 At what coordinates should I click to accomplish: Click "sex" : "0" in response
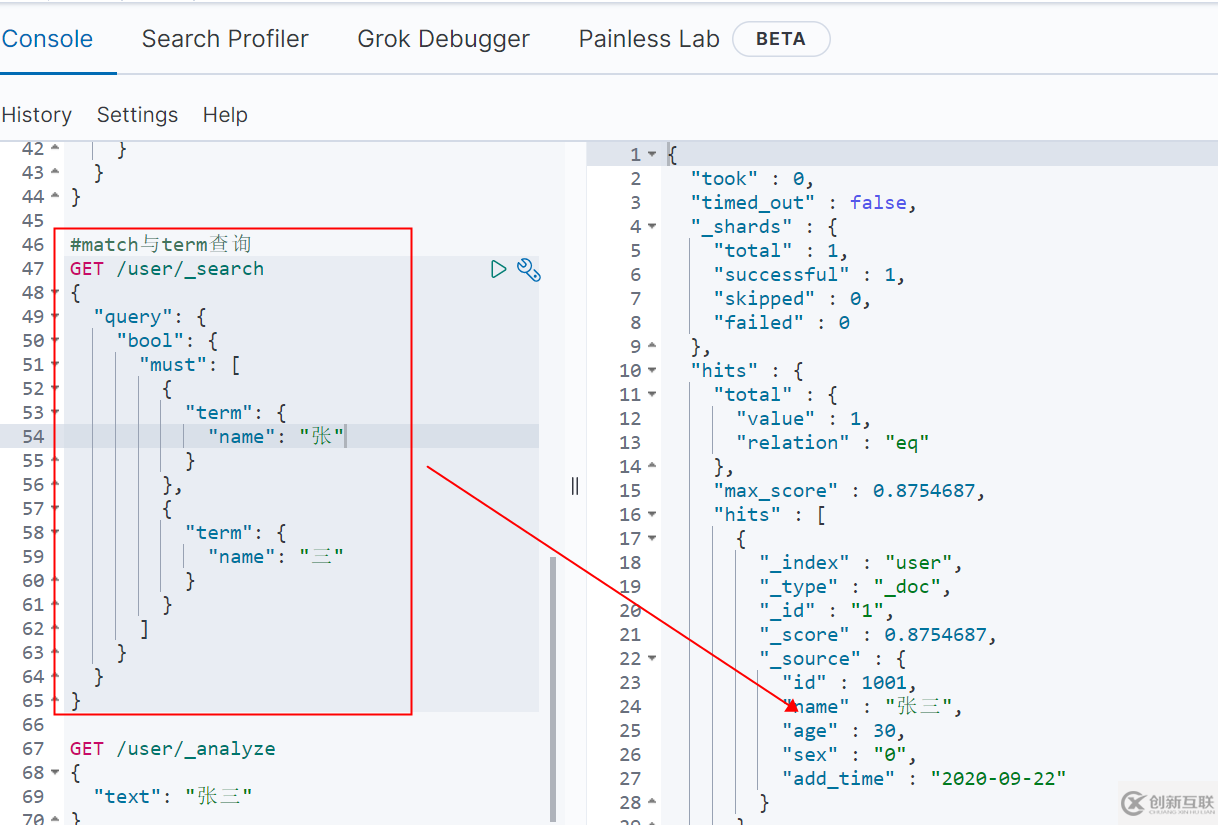(x=850, y=755)
